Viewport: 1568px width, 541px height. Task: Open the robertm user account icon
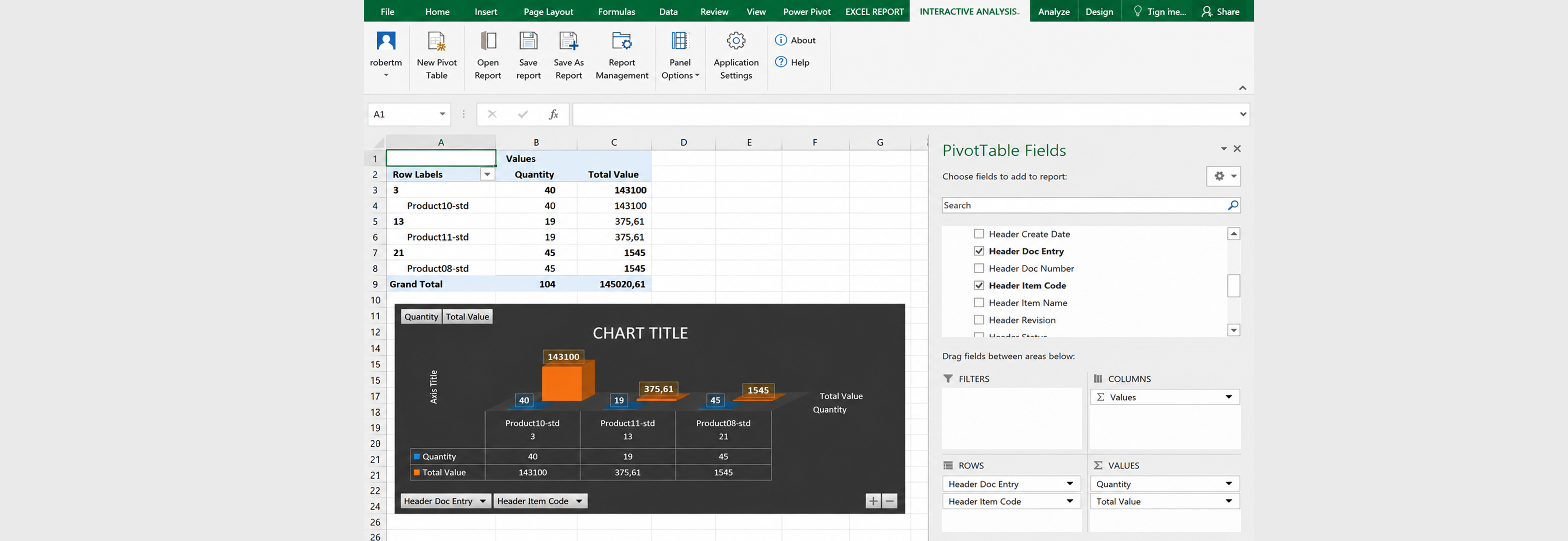pos(386,41)
